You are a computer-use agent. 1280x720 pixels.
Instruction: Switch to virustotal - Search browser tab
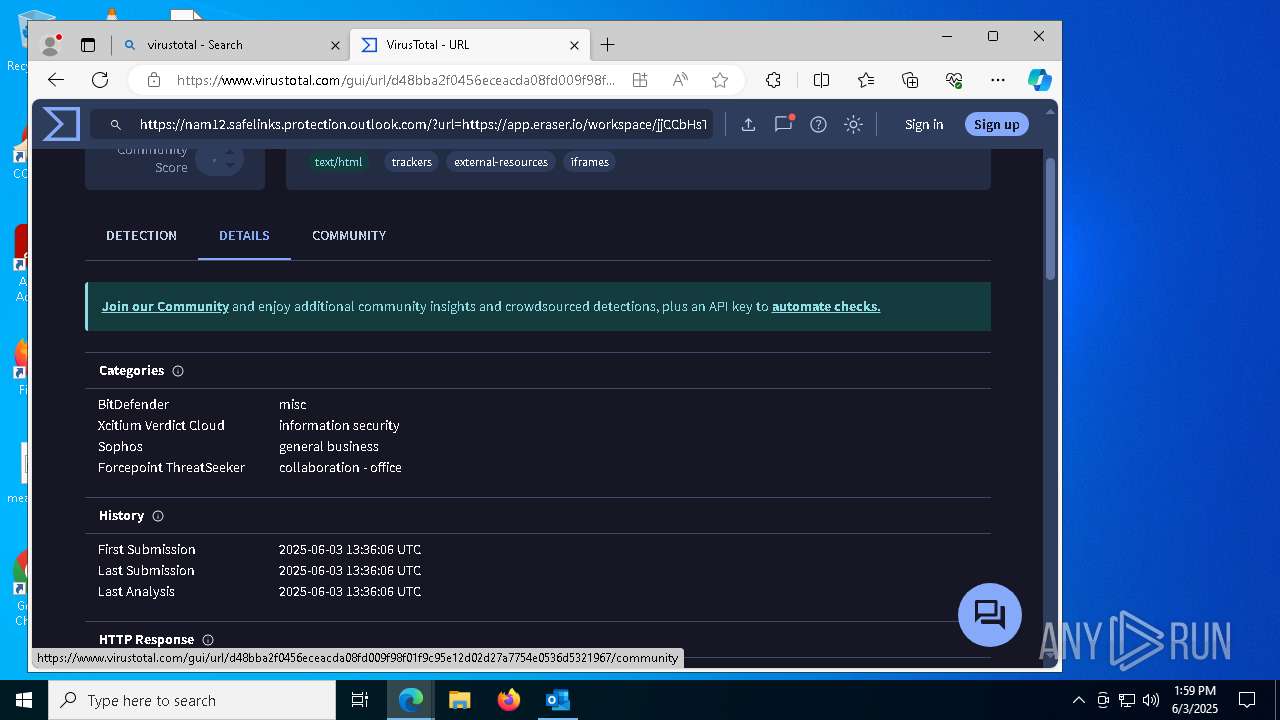click(x=230, y=45)
